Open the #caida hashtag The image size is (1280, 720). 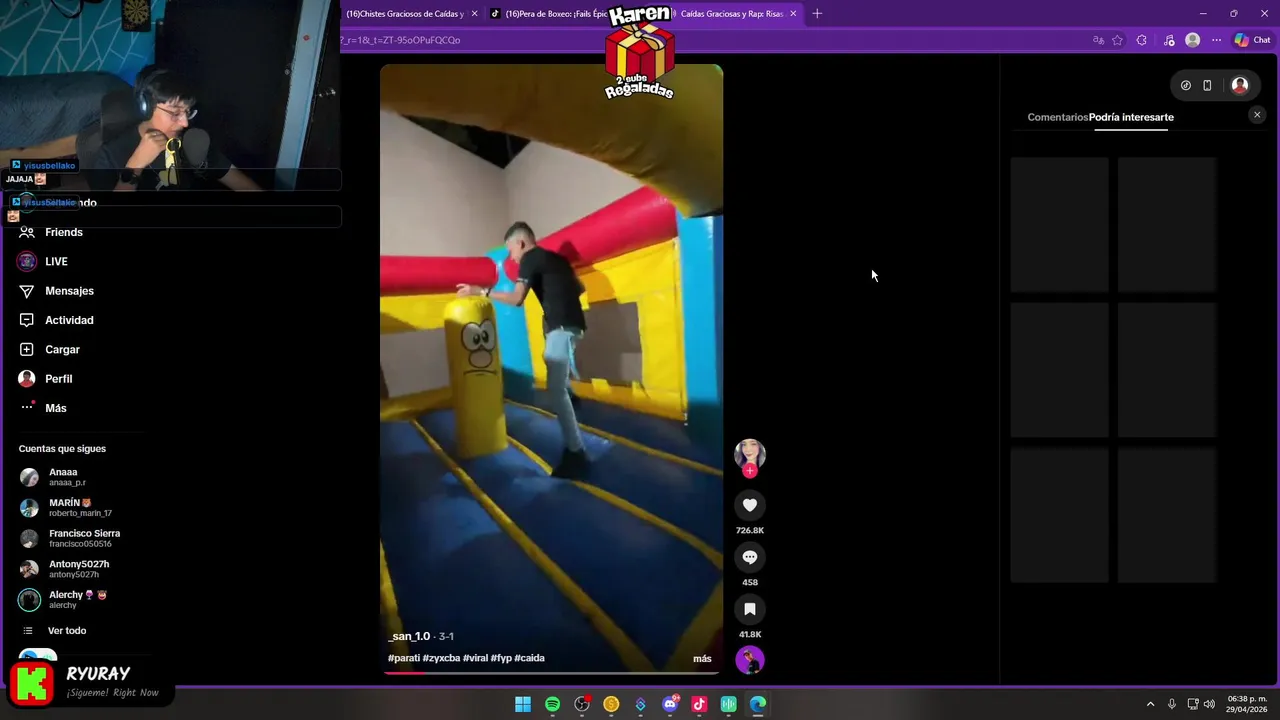point(529,658)
